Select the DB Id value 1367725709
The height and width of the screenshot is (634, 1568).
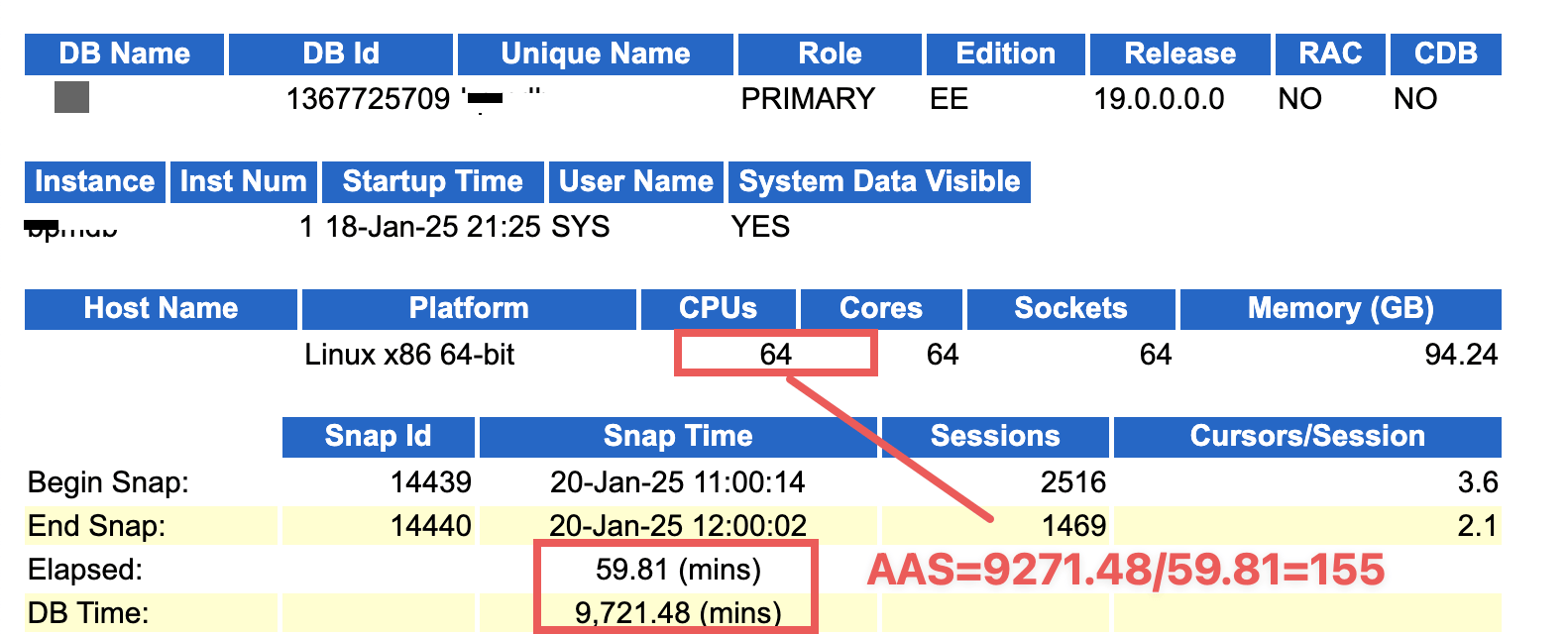pos(368,99)
